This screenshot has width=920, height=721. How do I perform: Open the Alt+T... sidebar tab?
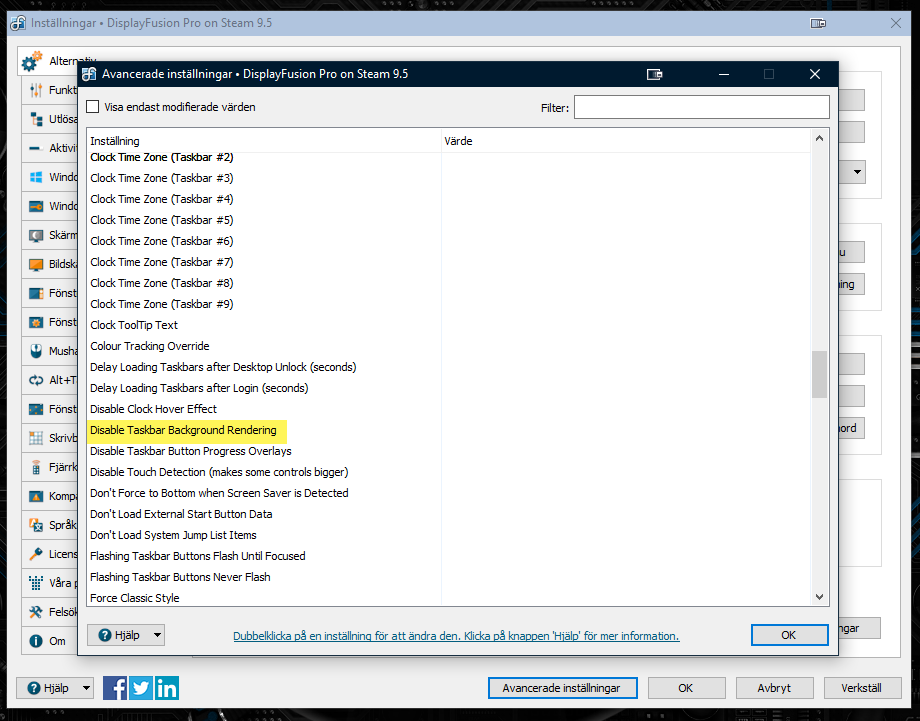click(36, 380)
